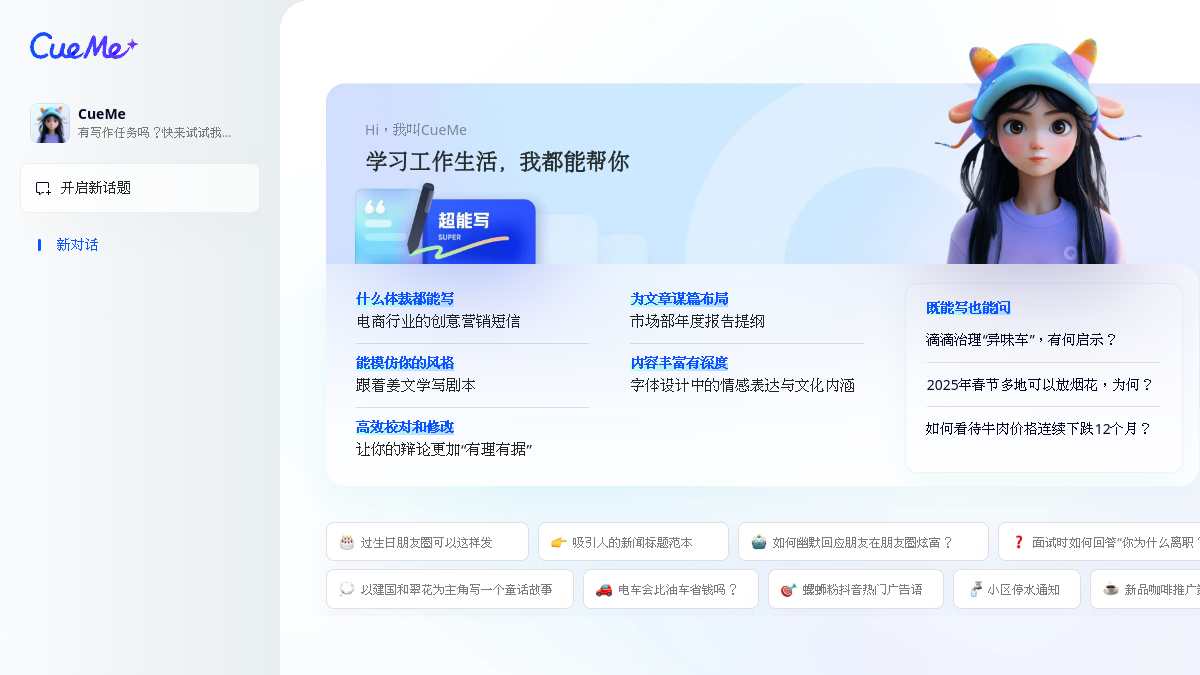Viewport: 1200px width, 675px height.
Task: Click the 高效校对和修改 heading
Action: pyautogui.click(x=405, y=427)
